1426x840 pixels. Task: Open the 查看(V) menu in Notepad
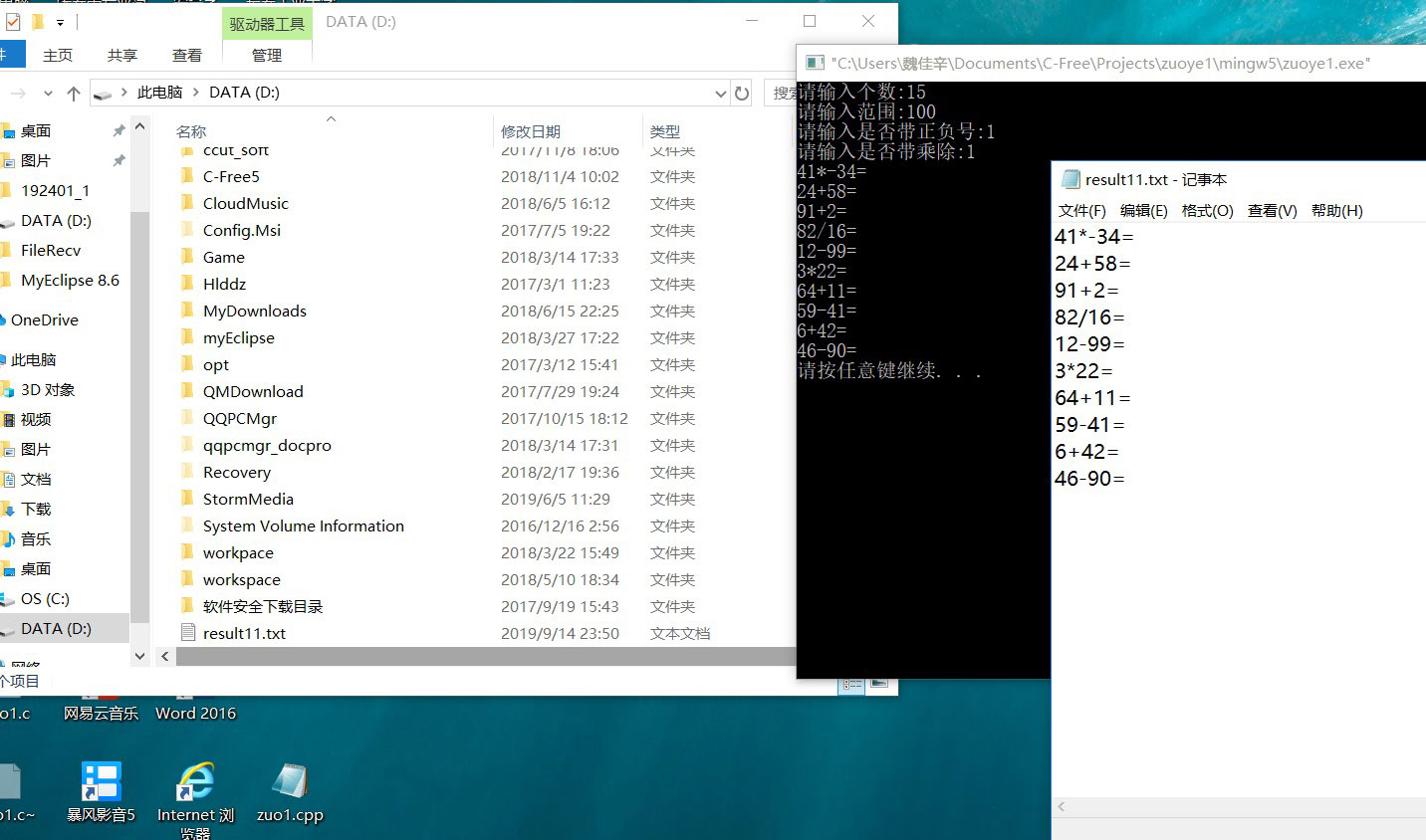[1273, 210]
